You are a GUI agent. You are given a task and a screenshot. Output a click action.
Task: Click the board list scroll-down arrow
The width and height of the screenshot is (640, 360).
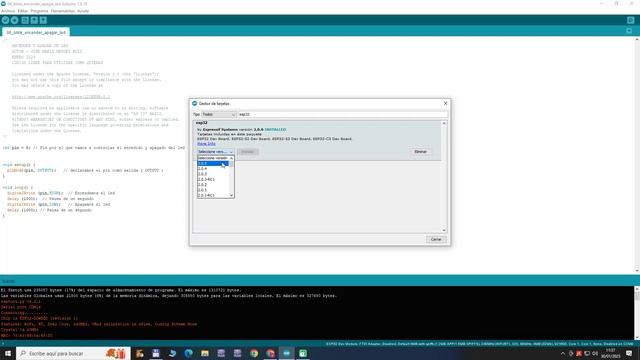click(x=444, y=231)
